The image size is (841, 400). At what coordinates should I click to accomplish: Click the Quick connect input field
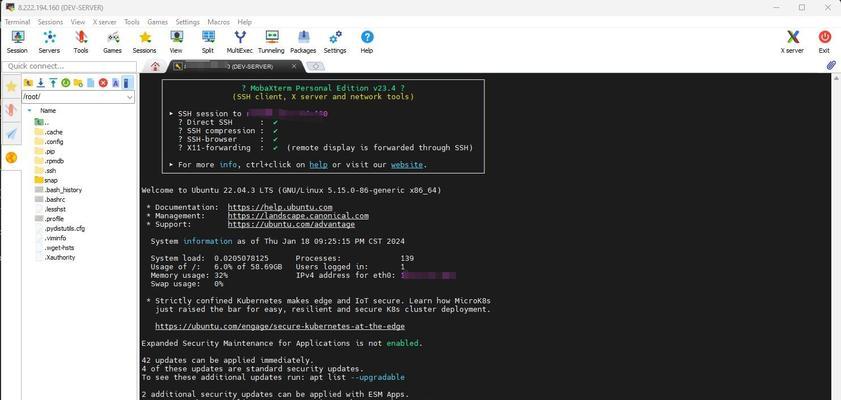[x=70, y=66]
